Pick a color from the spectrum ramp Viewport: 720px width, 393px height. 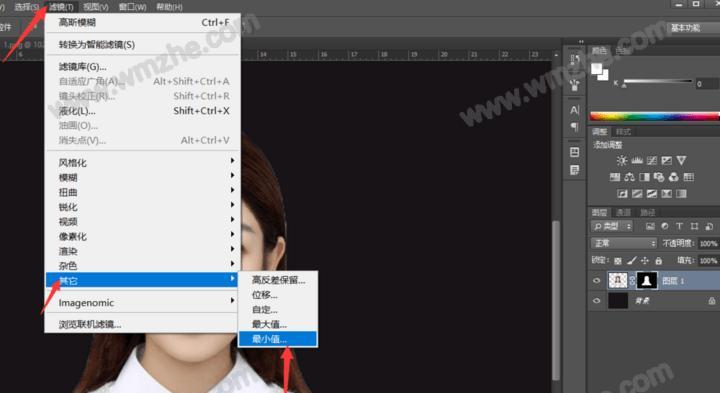655,116
